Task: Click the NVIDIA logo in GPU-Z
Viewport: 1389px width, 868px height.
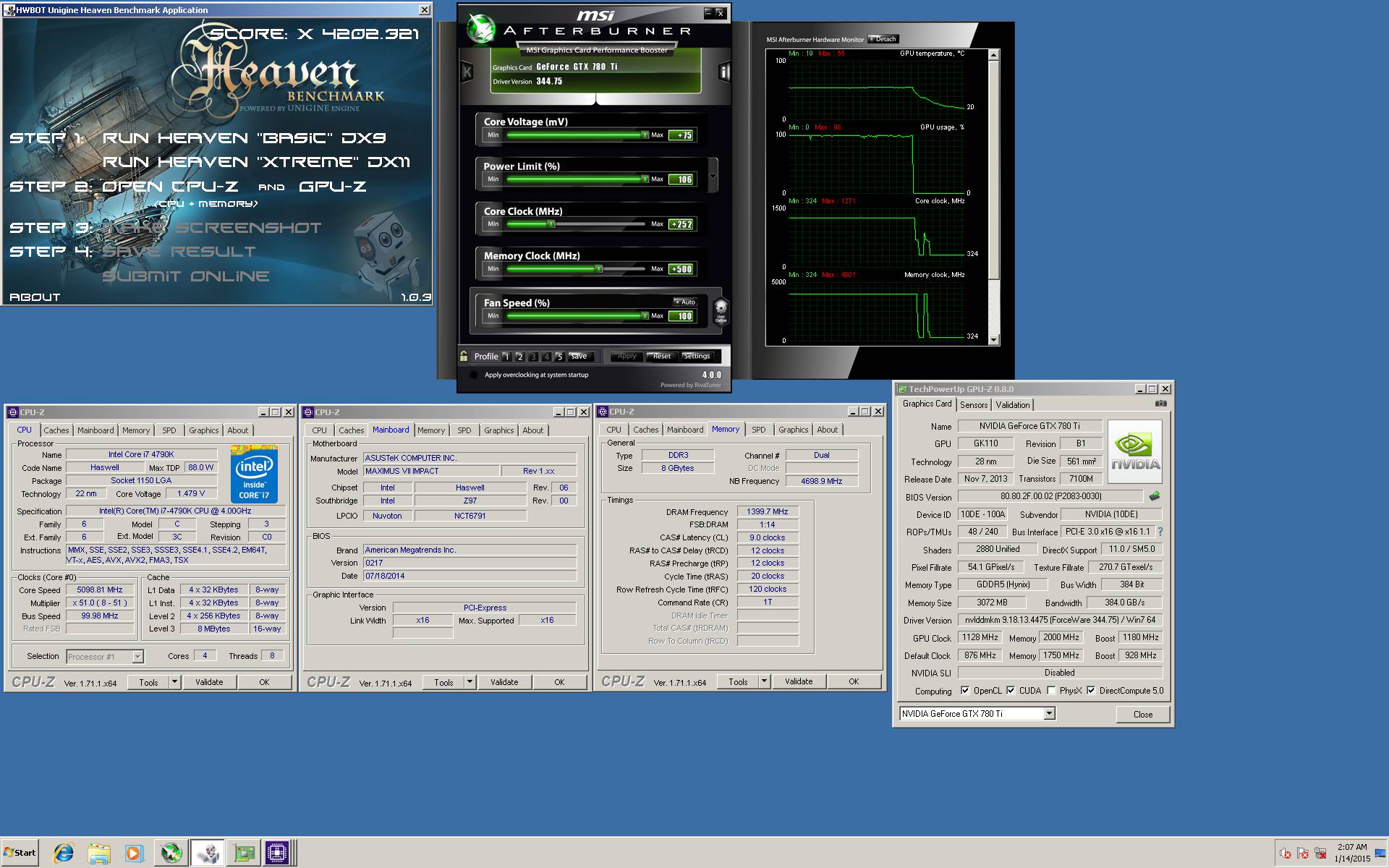Action: pos(1135,452)
